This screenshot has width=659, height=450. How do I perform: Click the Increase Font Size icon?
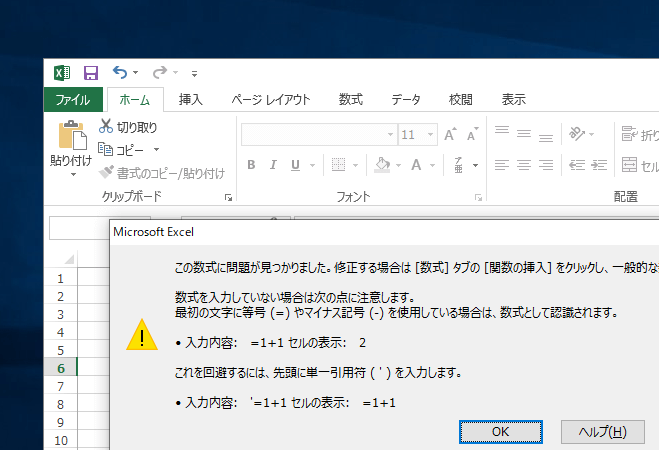(449, 134)
